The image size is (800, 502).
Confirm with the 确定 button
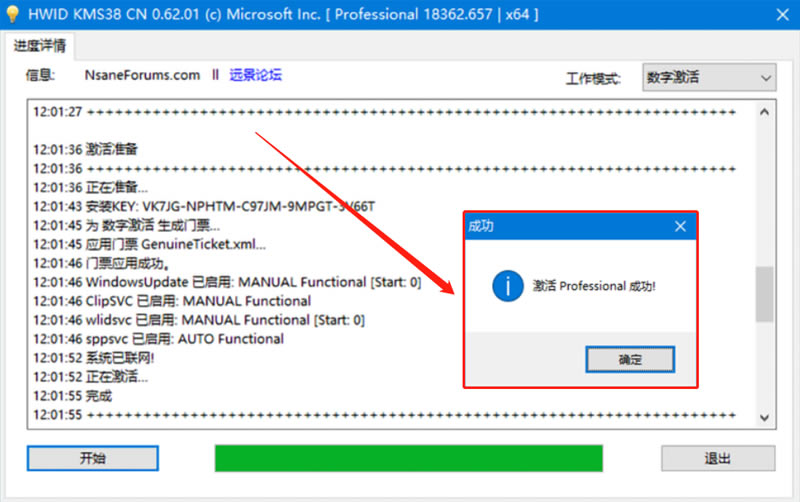click(630, 360)
